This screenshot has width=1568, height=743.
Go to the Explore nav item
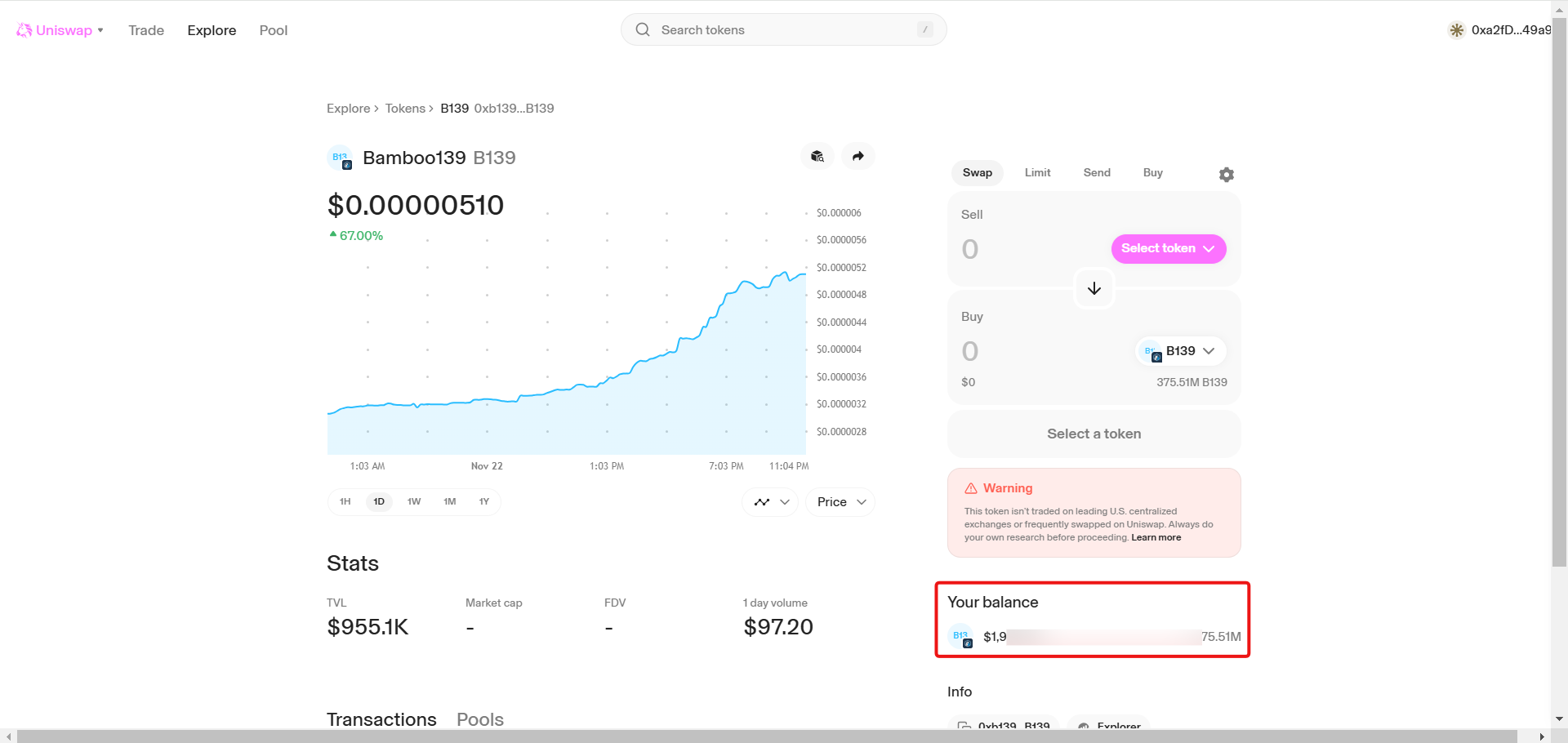click(x=212, y=30)
